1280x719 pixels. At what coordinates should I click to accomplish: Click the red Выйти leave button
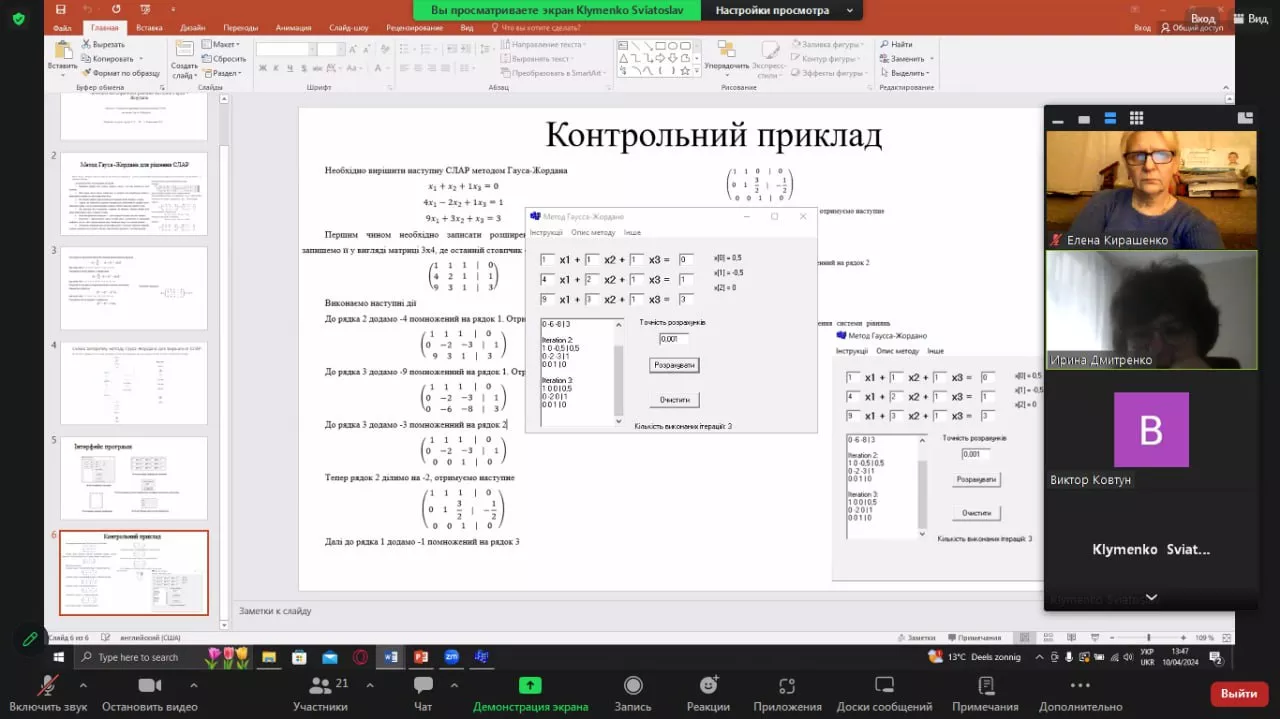[x=1239, y=693]
